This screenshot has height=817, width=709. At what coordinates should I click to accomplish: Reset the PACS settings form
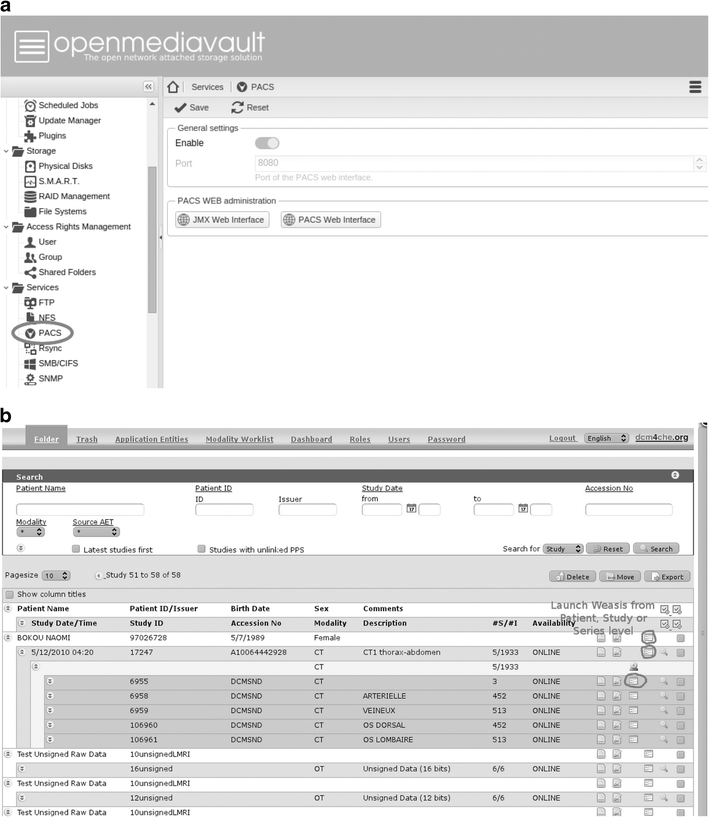[250, 107]
